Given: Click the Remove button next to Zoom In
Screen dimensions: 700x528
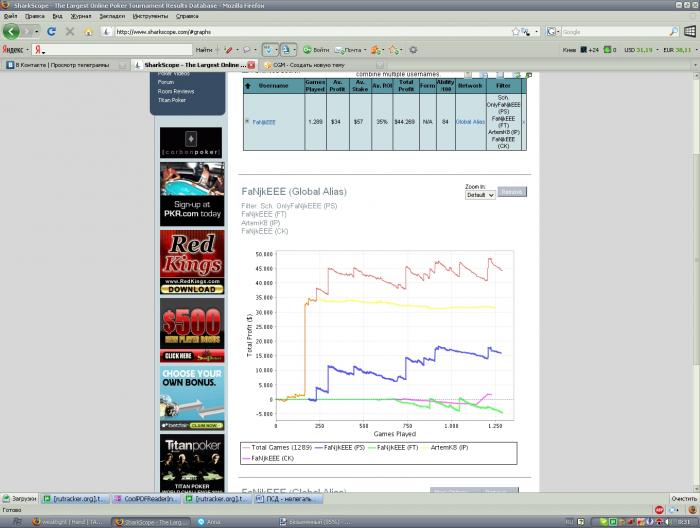Looking at the screenshot, I should [x=512, y=192].
